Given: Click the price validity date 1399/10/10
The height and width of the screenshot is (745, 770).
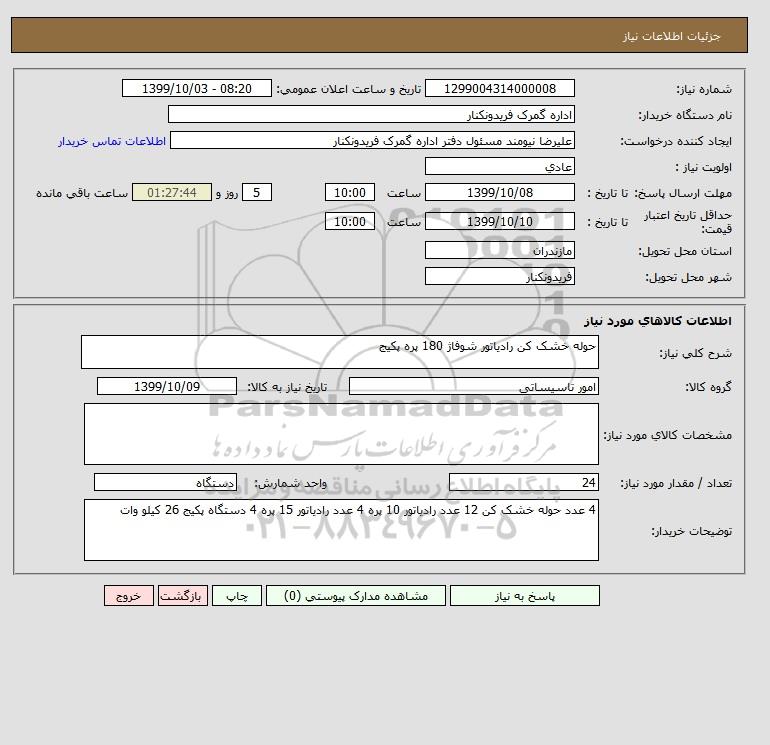Looking at the screenshot, I should coord(500,221).
